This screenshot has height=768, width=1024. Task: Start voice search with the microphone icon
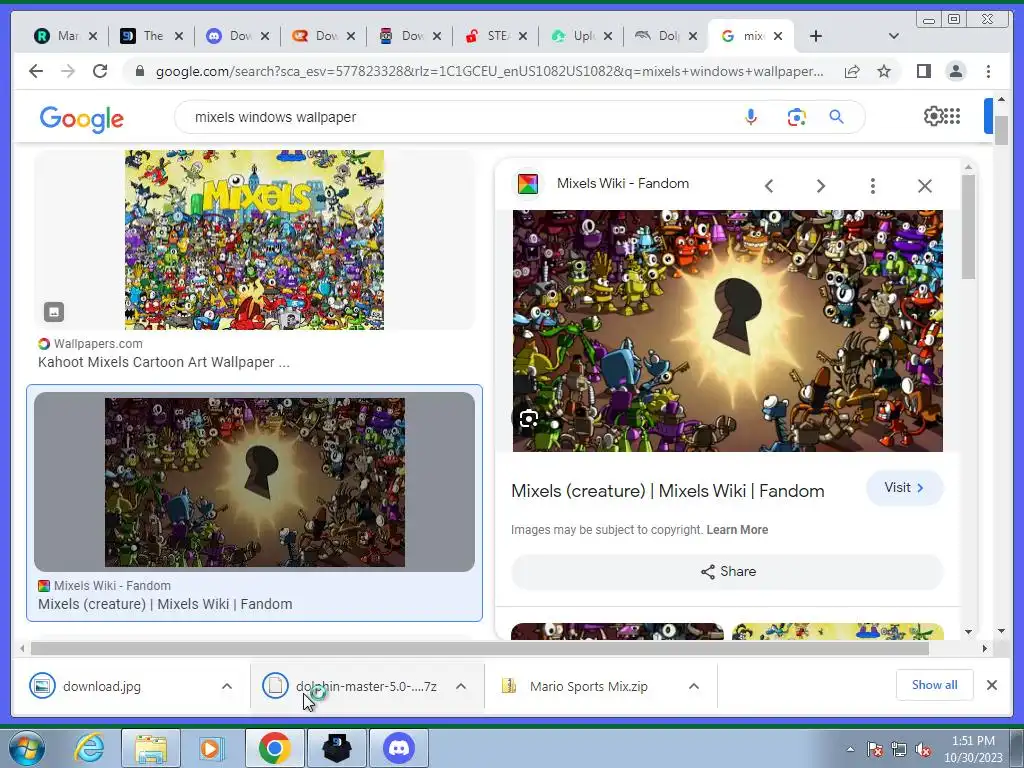click(x=751, y=117)
